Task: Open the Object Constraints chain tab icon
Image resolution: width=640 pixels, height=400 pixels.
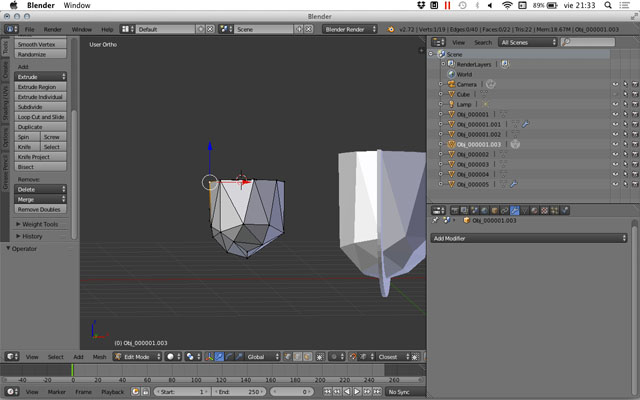Action: [504, 210]
